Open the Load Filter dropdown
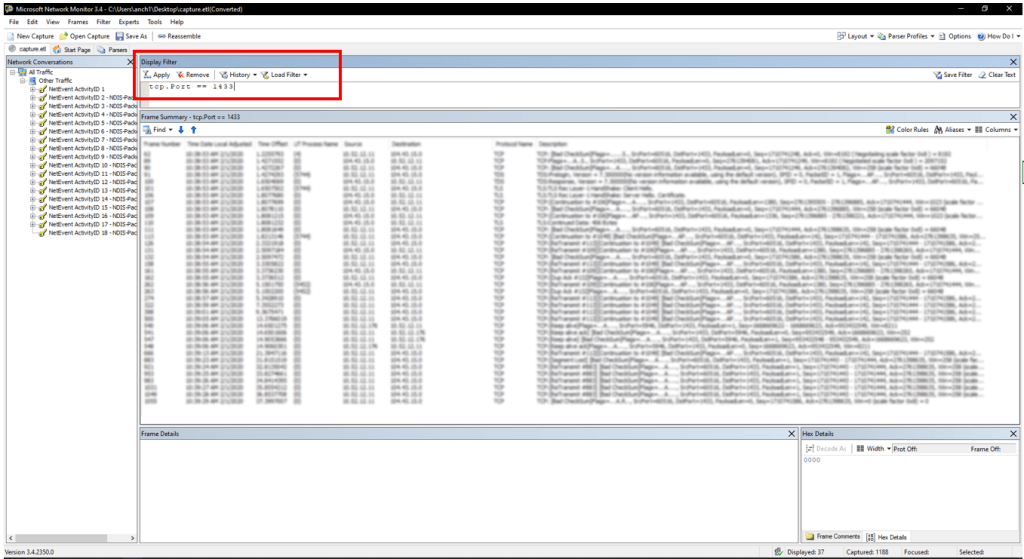 click(x=284, y=75)
